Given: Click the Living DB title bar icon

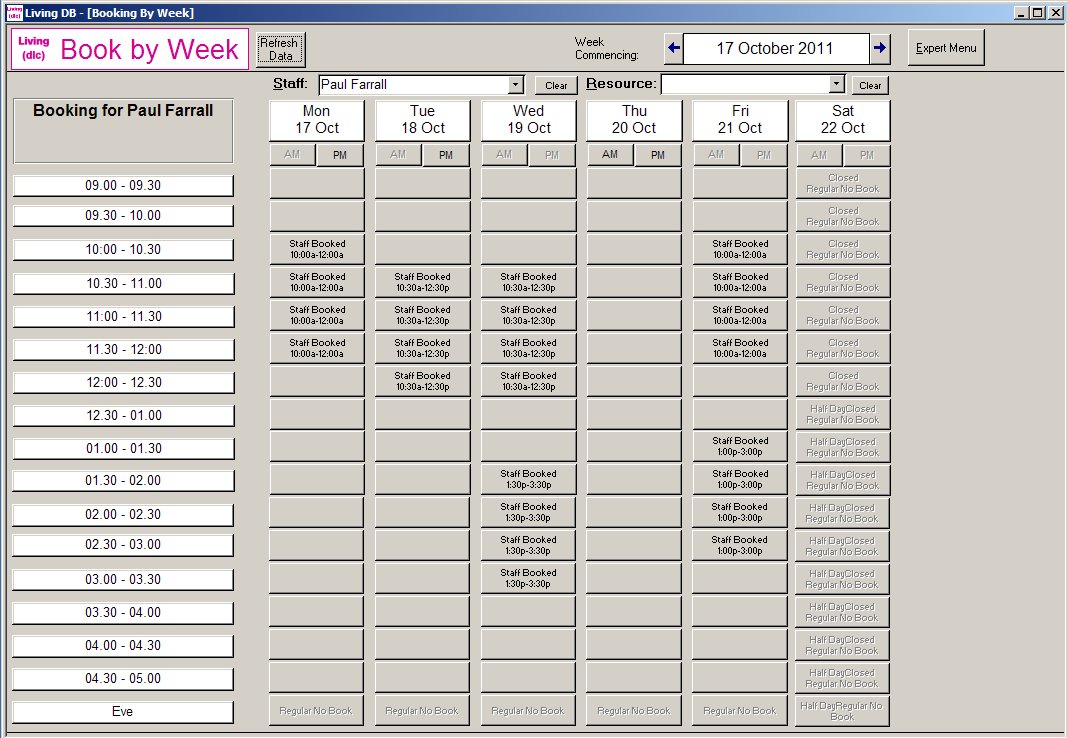Looking at the screenshot, I should pyautogui.click(x=13, y=13).
